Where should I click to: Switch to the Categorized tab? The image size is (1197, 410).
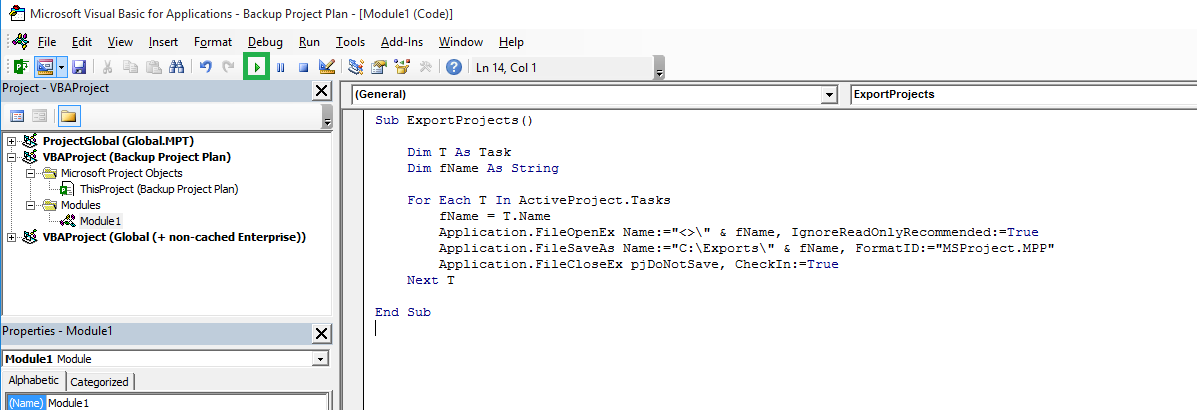[100, 382]
